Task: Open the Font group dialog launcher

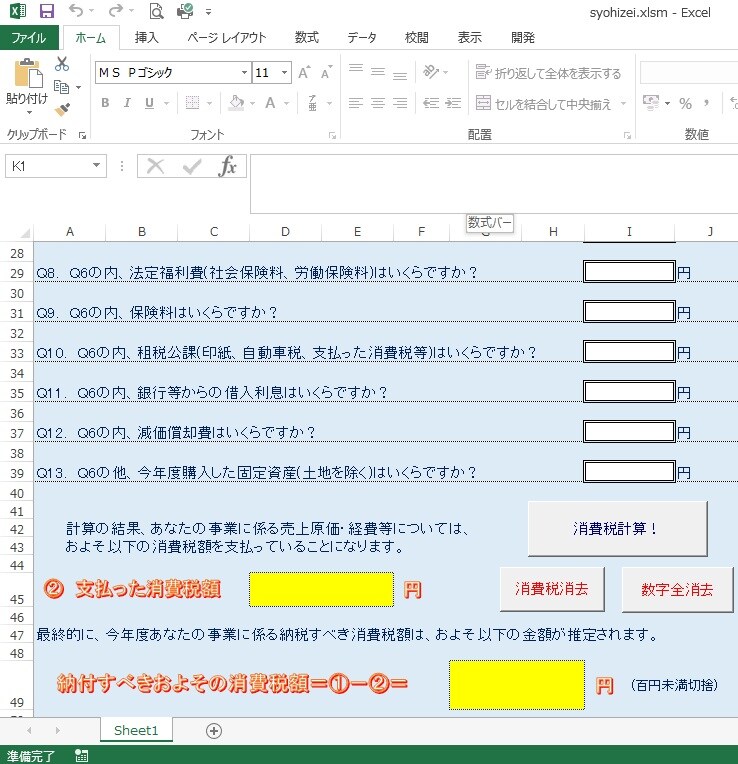Action: tap(332, 135)
